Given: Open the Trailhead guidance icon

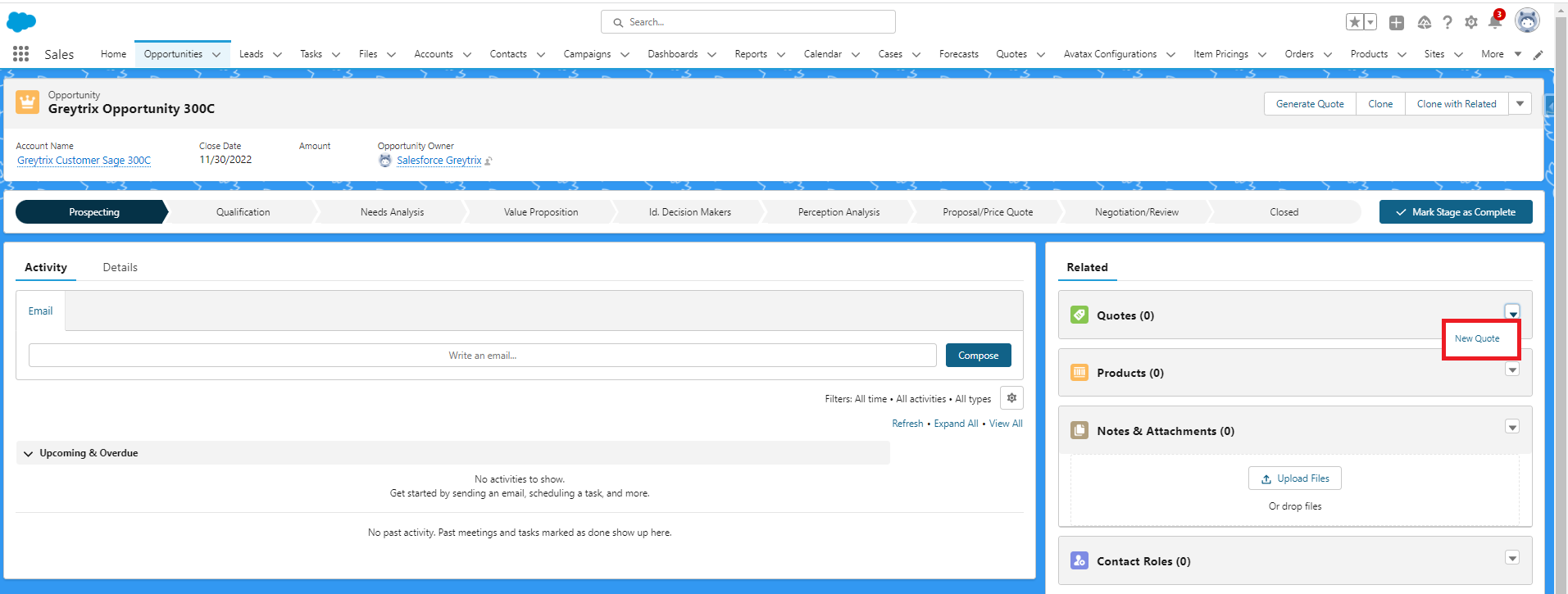Looking at the screenshot, I should click(x=1425, y=23).
